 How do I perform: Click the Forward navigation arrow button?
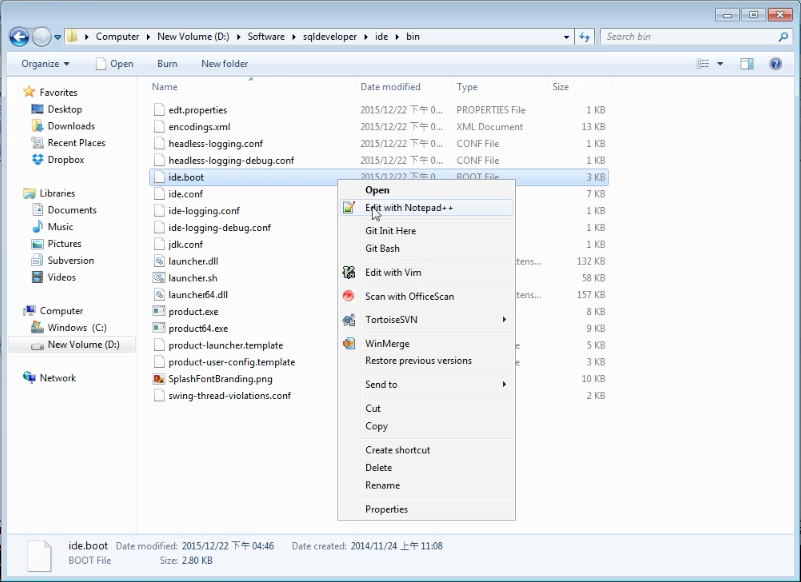point(41,37)
